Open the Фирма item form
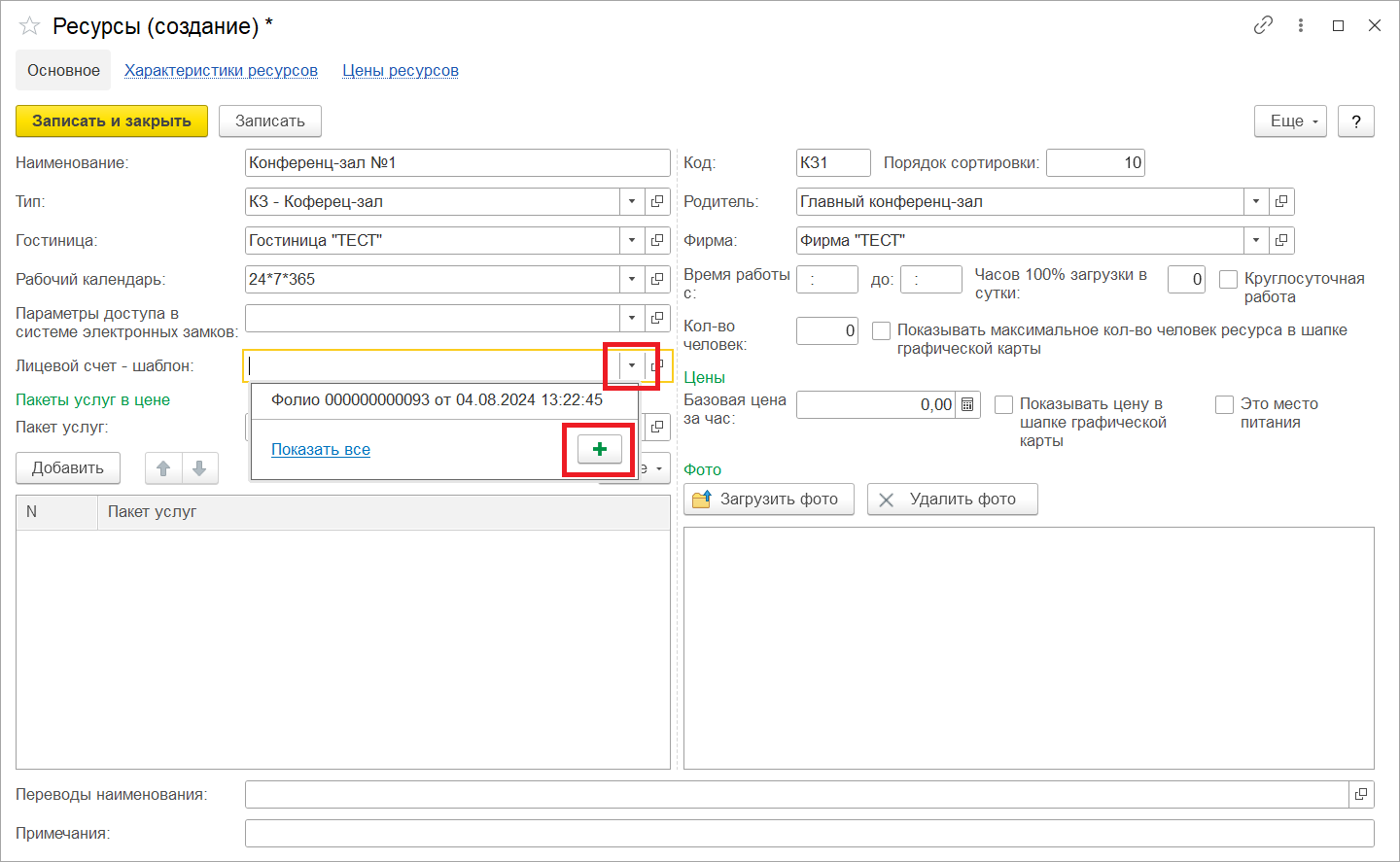Viewport: 1400px width, 862px height. click(1281, 240)
